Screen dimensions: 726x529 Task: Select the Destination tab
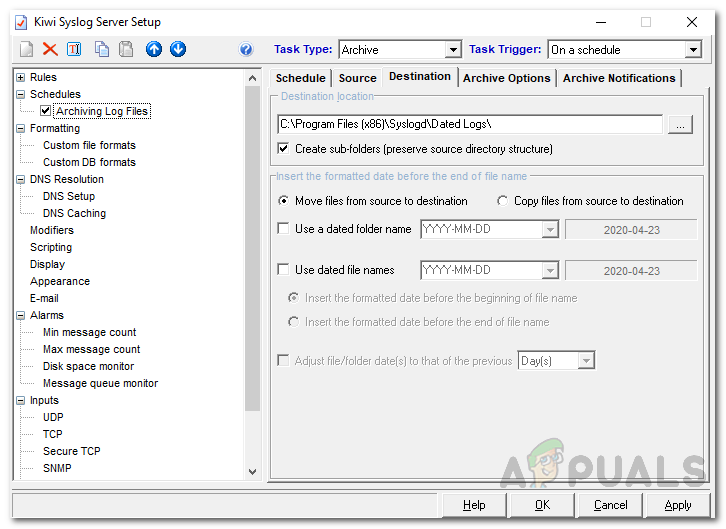coord(419,76)
